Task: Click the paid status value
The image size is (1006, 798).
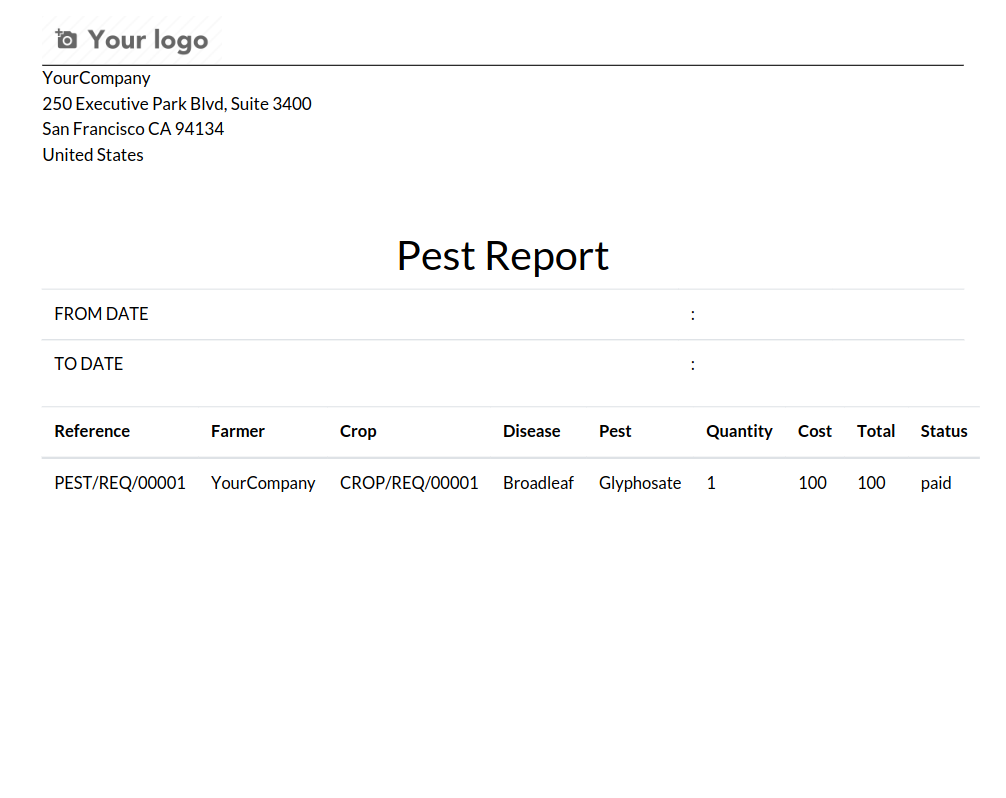Action: pos(936,484)
